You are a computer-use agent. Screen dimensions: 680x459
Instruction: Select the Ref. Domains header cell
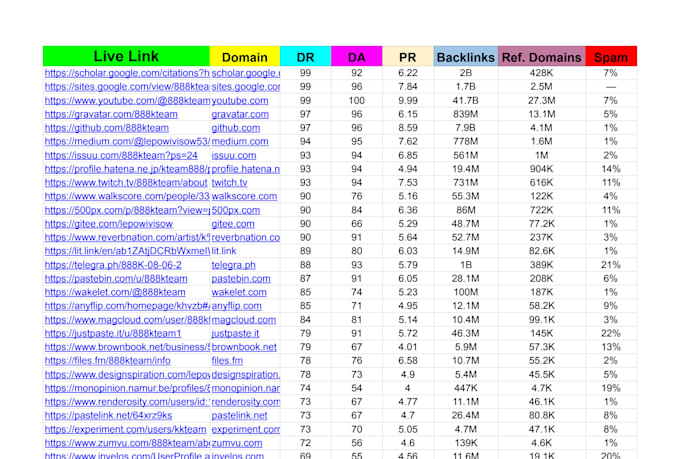tap(542, 56)
